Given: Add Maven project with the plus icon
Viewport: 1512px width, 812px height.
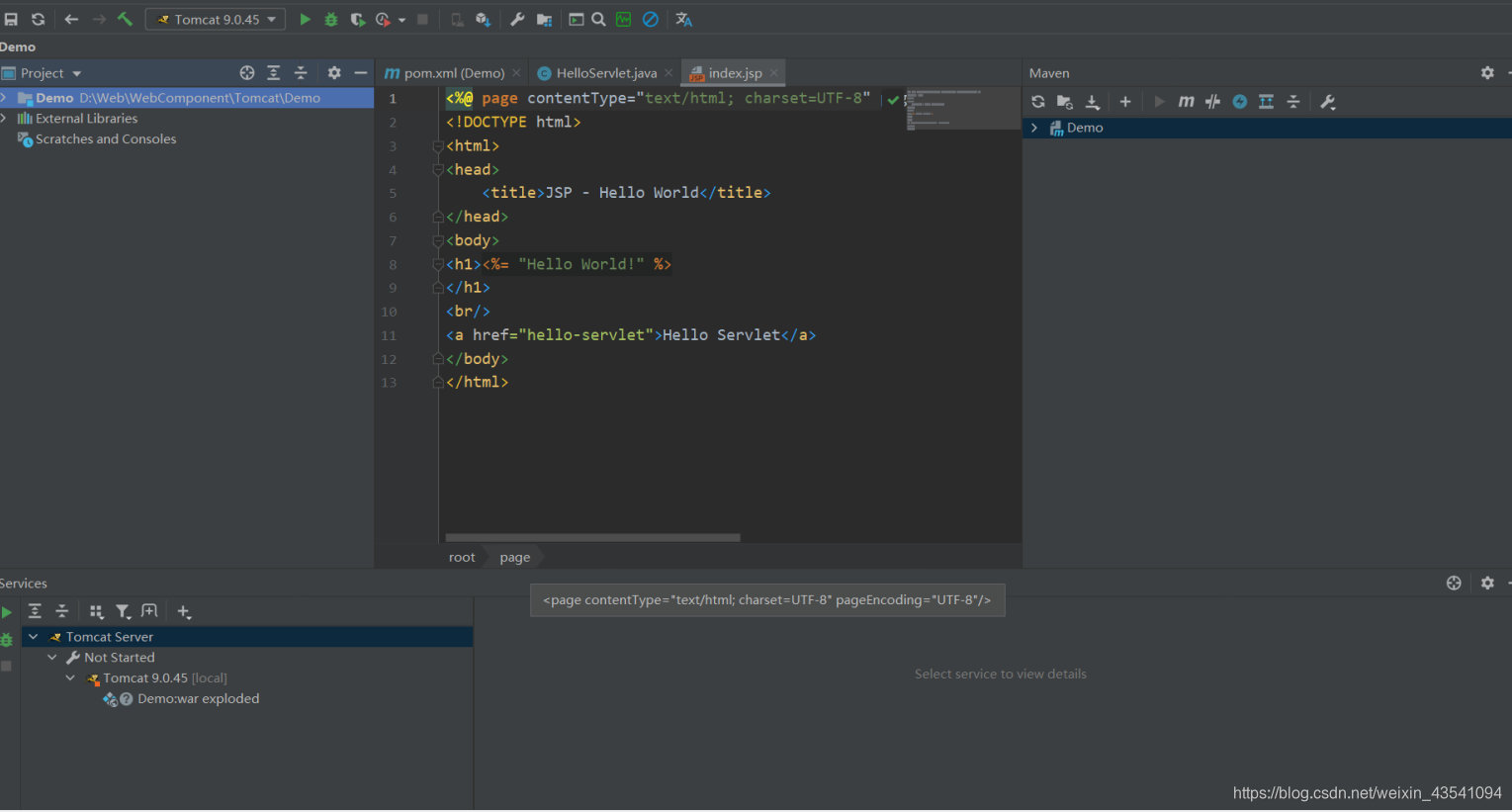Looking at the screenshot, I should (x=1125, y=102).
